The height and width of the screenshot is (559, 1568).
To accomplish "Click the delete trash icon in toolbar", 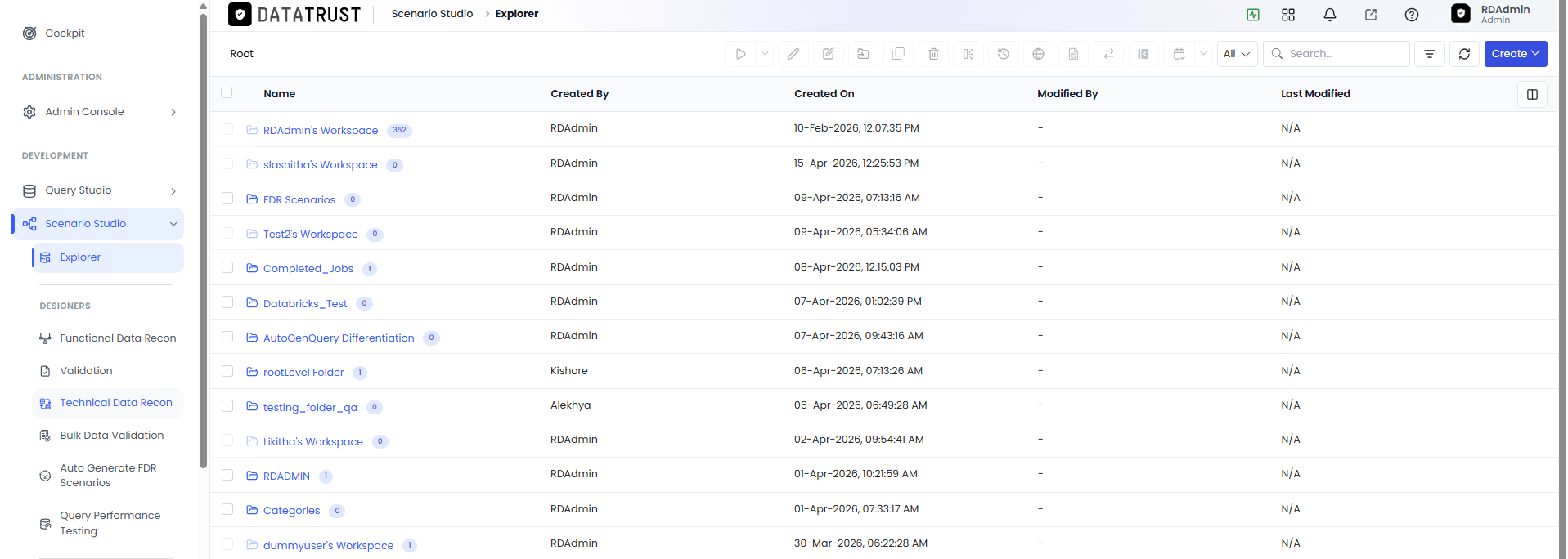I will pyautogui.click(x=933, y=54).
